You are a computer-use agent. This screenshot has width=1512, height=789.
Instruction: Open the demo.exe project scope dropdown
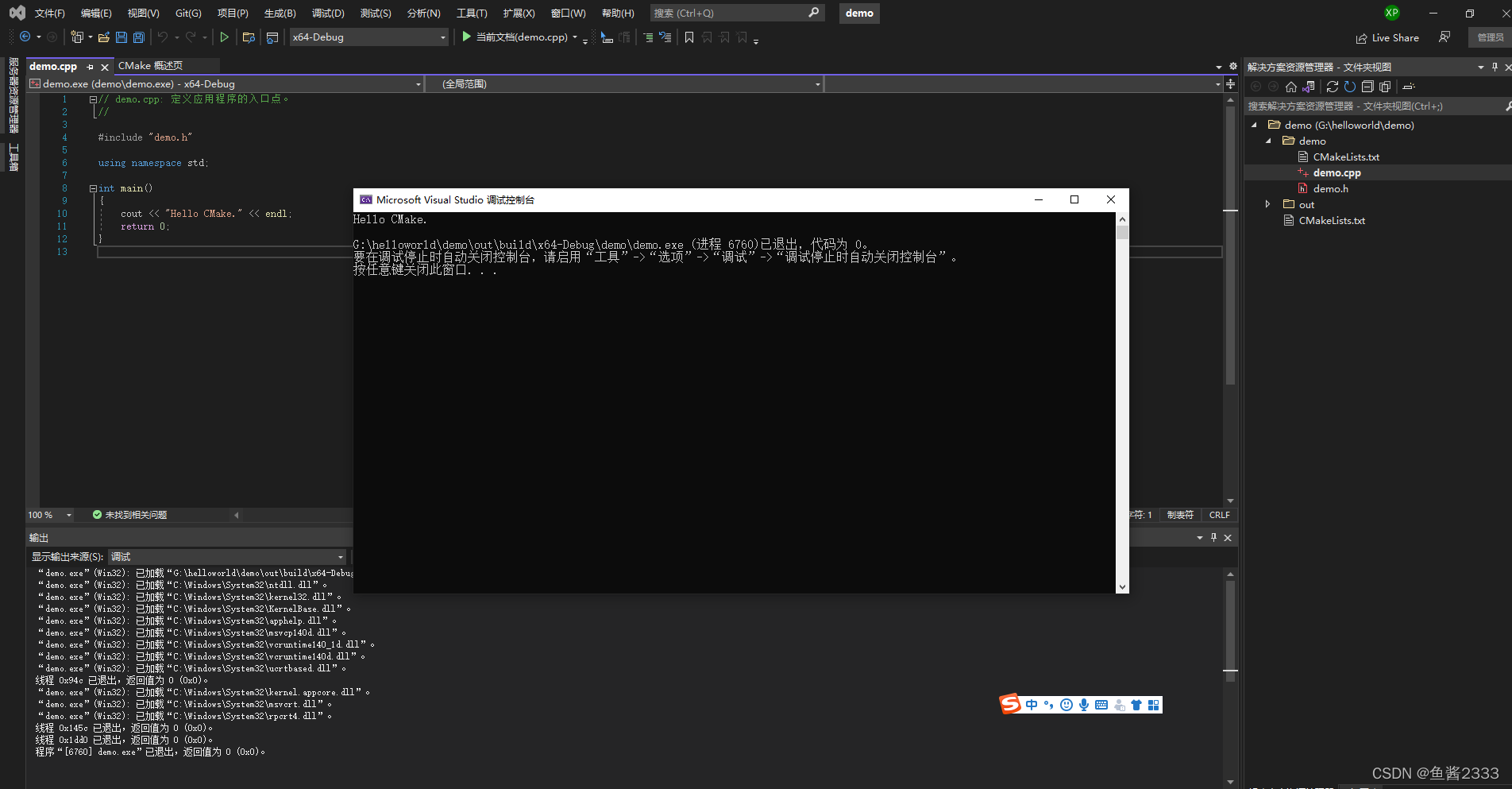226,84
